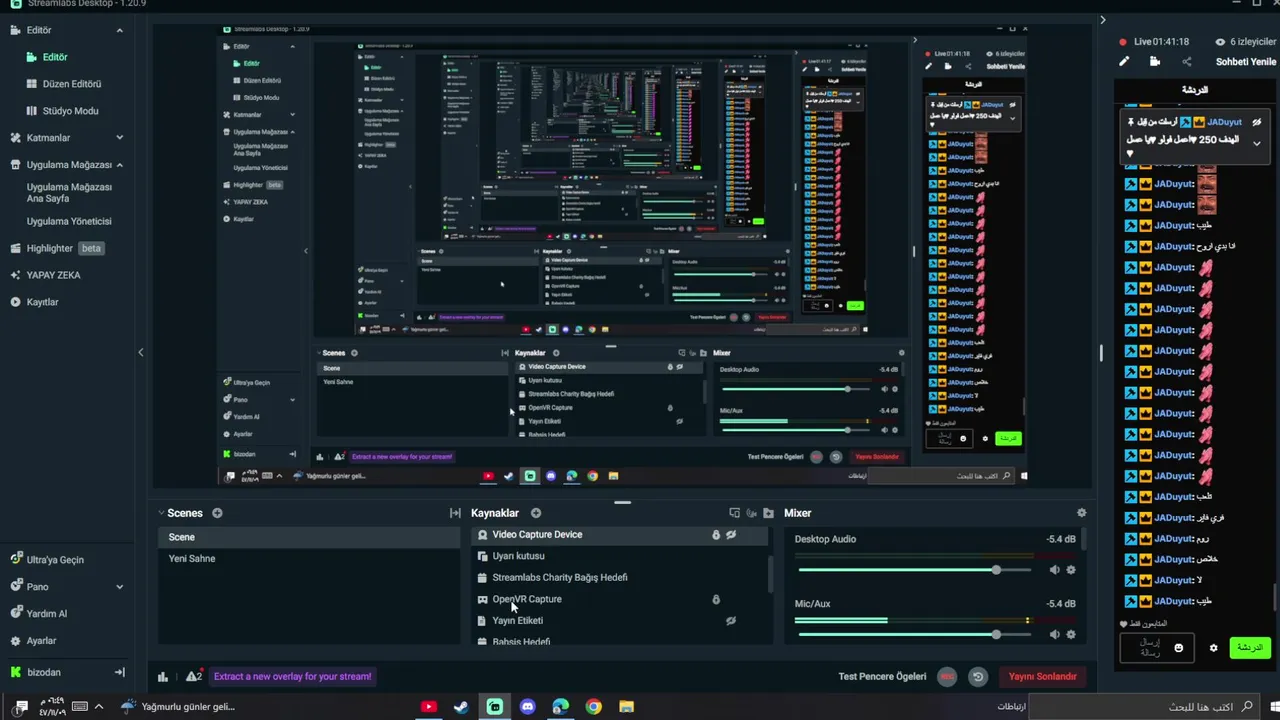Open emoji picker in chat box
1280x720 pixels.
click(1178, 648)
